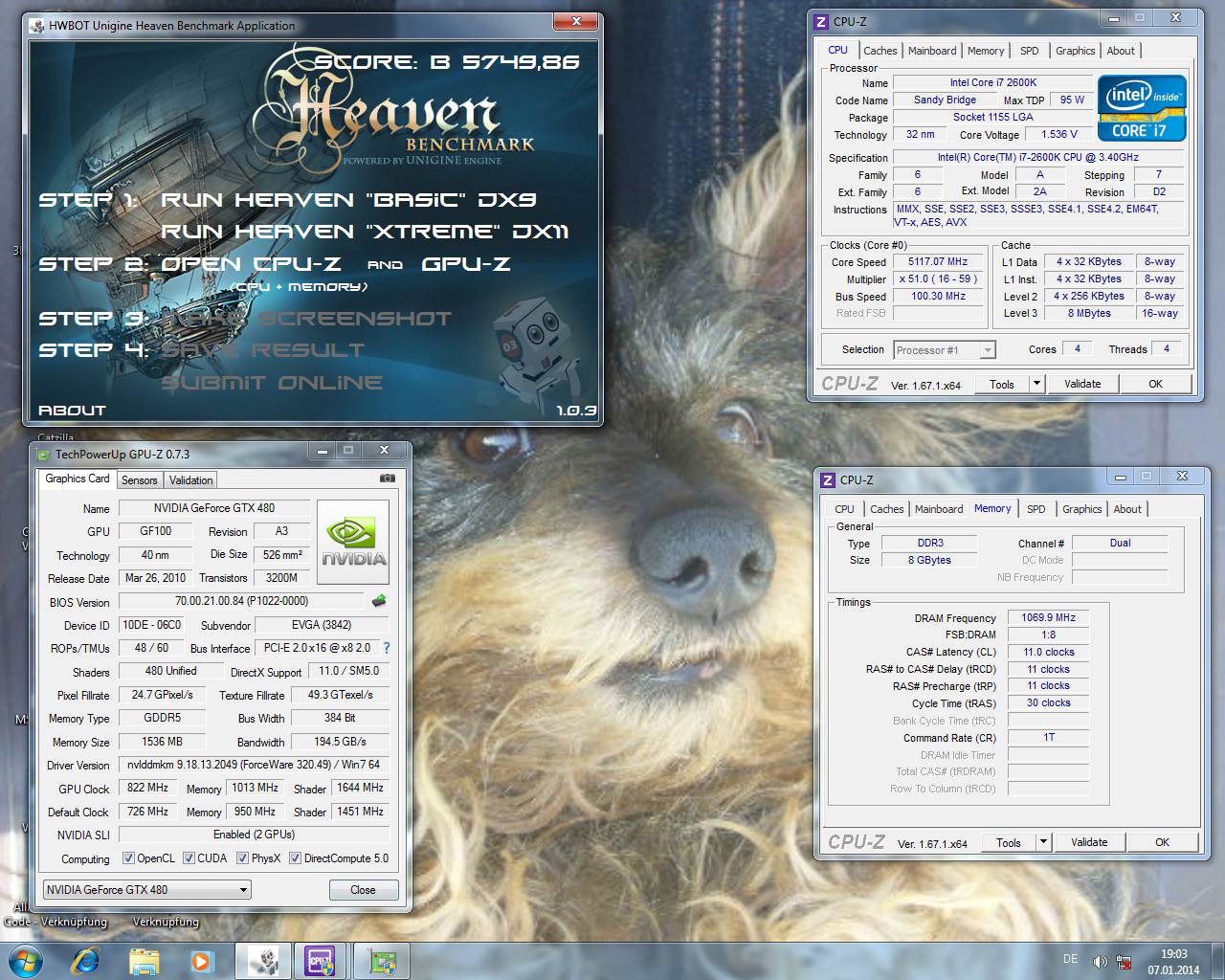Expand Tools arrow in upper CPU-Z window
Screen dimensions: 1225x980
pos(1036,384)
